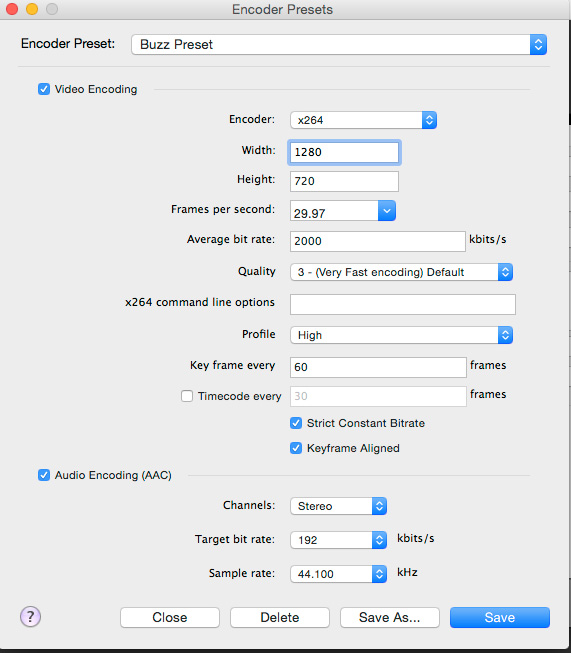Click the Delete button

tap(280, 617)
